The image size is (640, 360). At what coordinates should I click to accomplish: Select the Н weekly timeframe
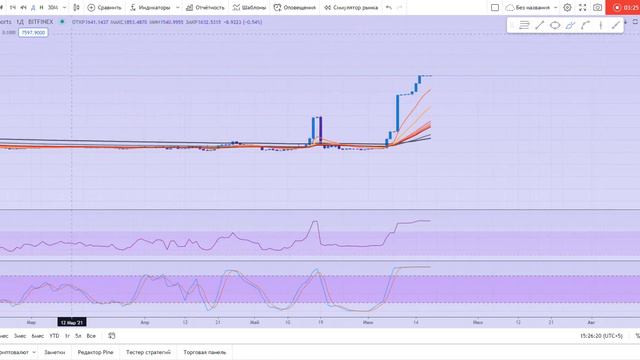pos(41,7)
